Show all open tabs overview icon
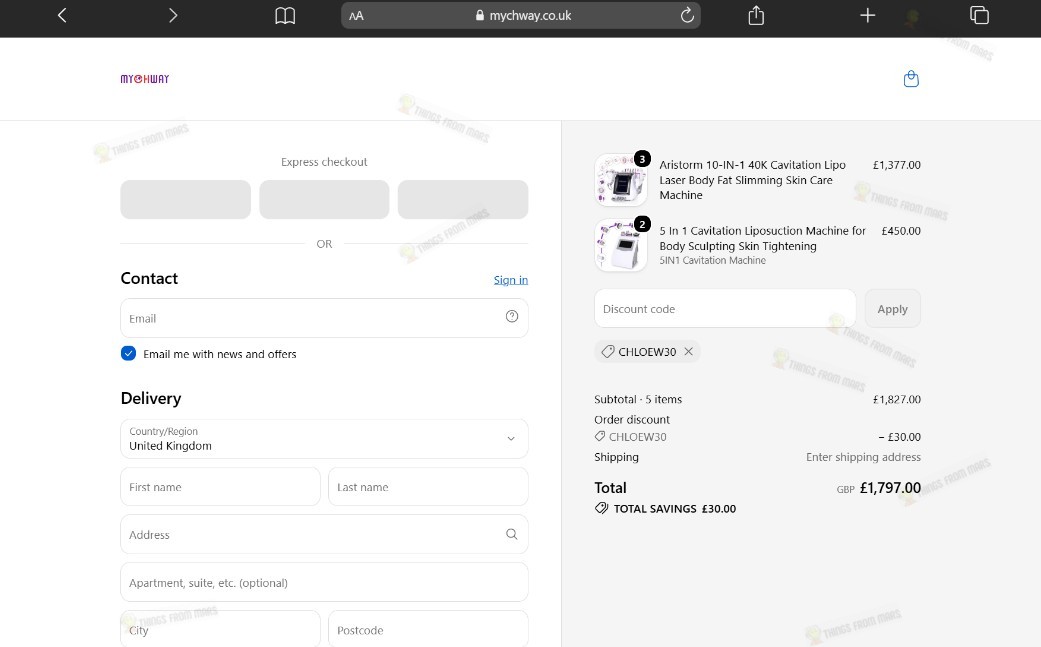This screenshot has width=1041, height=647. pos(979,15)
